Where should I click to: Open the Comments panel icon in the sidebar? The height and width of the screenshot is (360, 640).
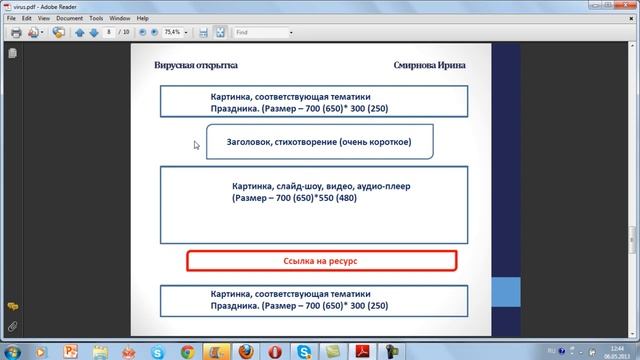(12, 306)
